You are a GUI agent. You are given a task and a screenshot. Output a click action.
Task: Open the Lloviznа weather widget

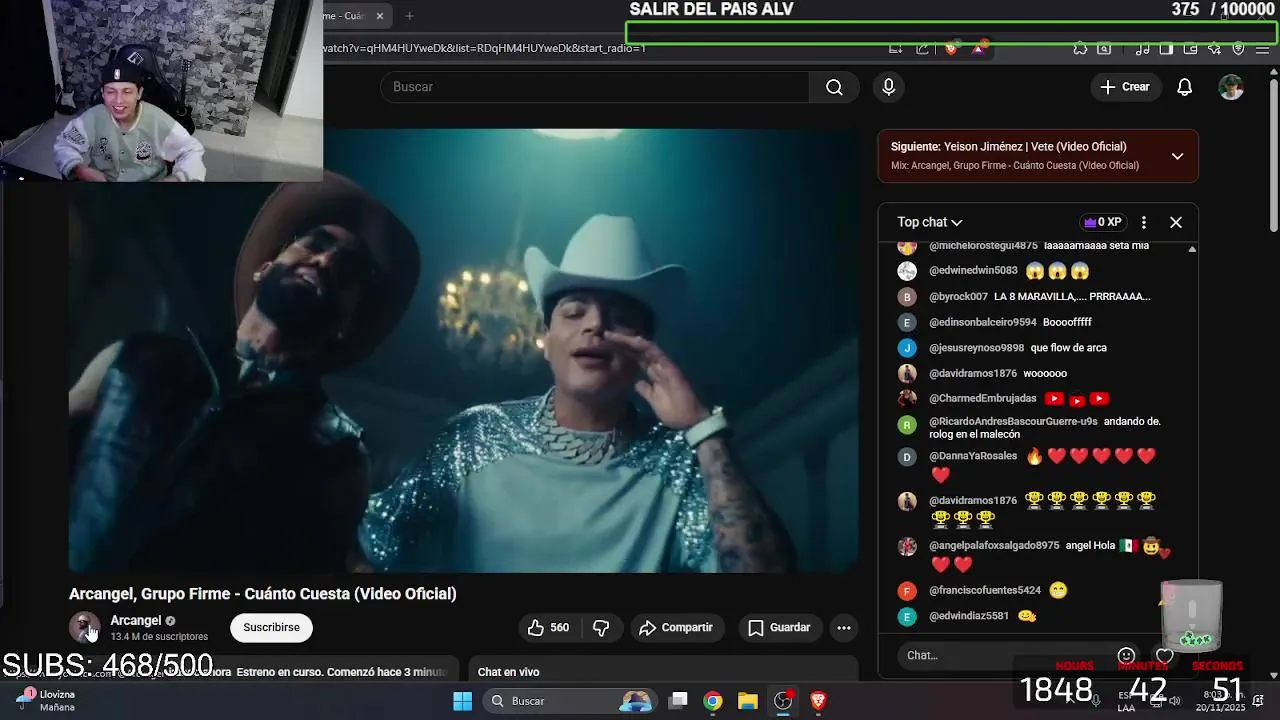click(x=46, y=700)
